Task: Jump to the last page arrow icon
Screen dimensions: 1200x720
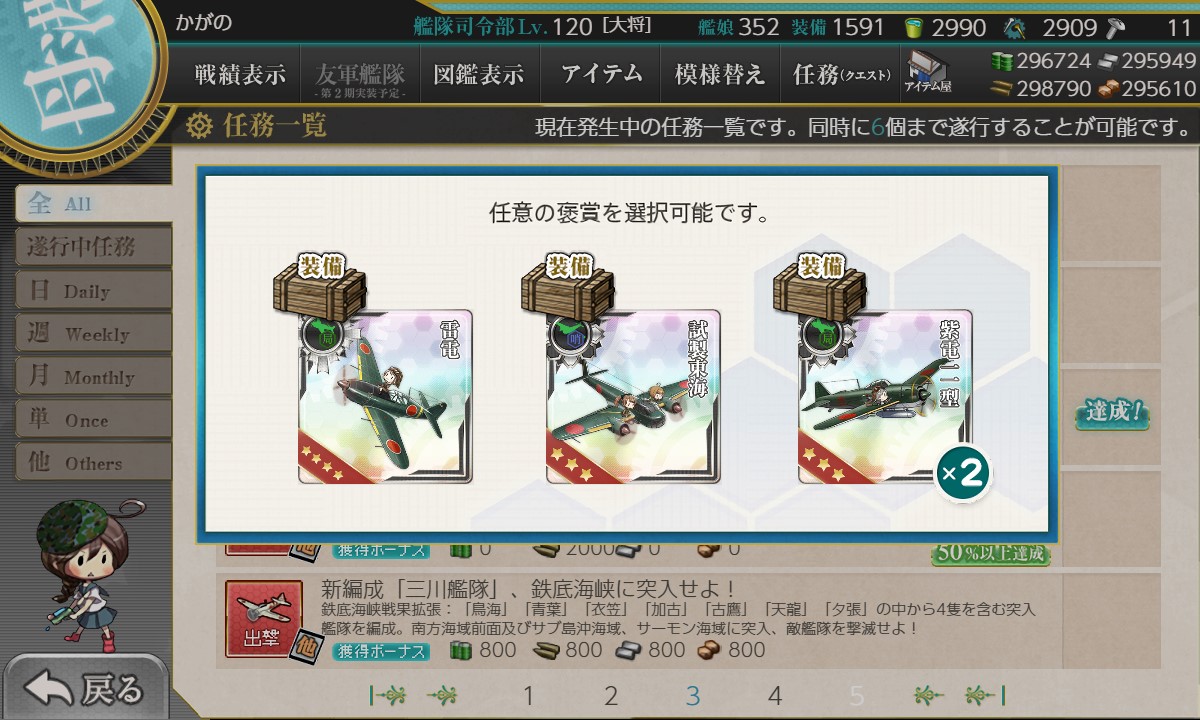Action: coord(985,696)
